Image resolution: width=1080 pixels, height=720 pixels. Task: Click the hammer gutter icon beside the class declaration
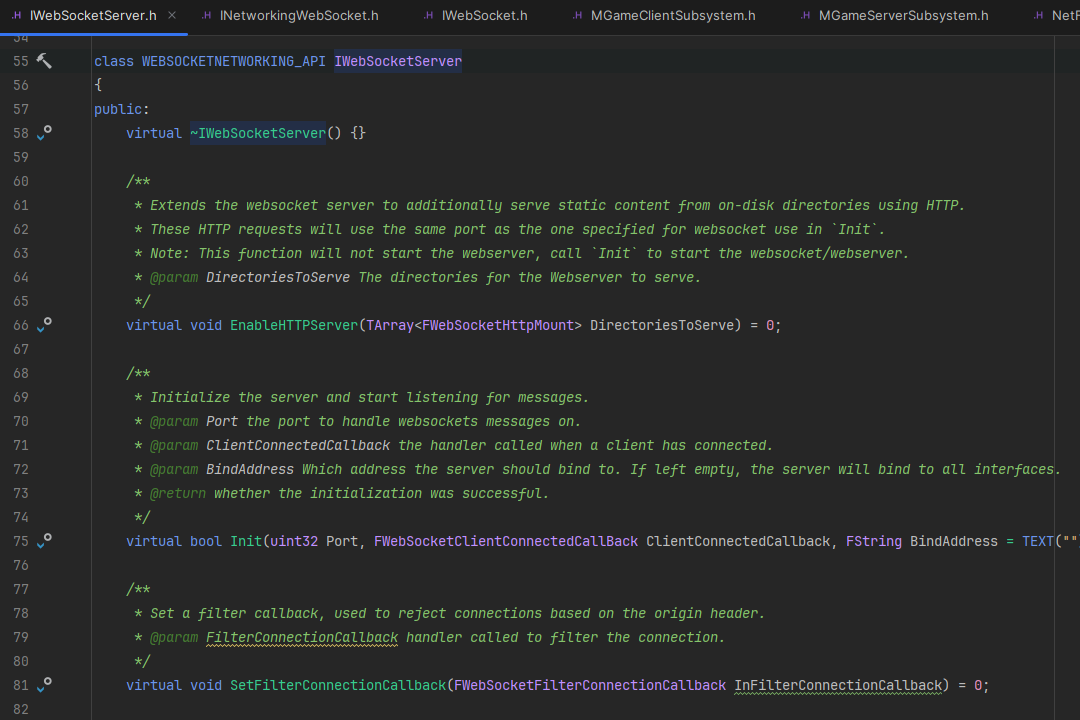42,61
